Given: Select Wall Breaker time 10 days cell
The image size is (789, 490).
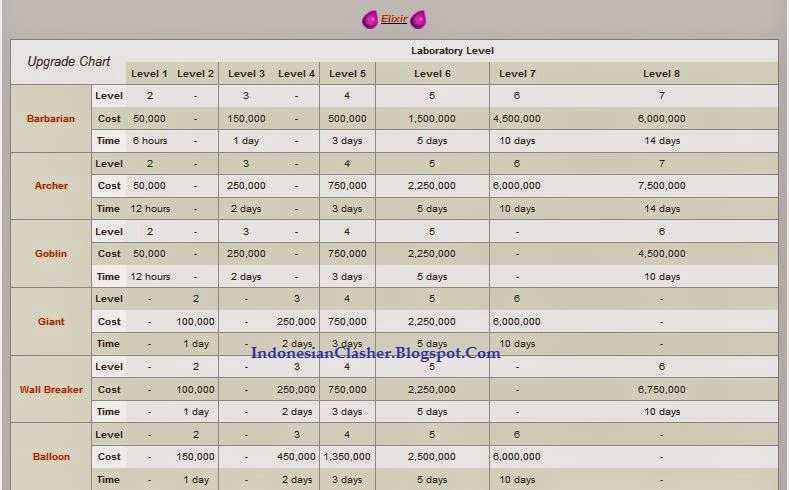Looking at the screenshot, I should coord(662,412).
